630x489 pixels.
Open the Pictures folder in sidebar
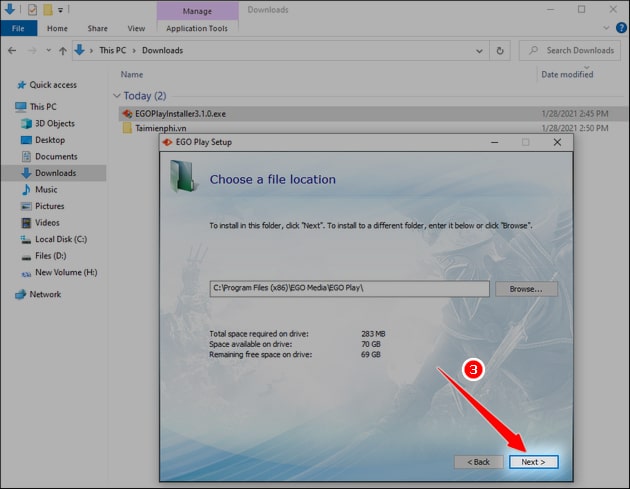click(49, 206)
